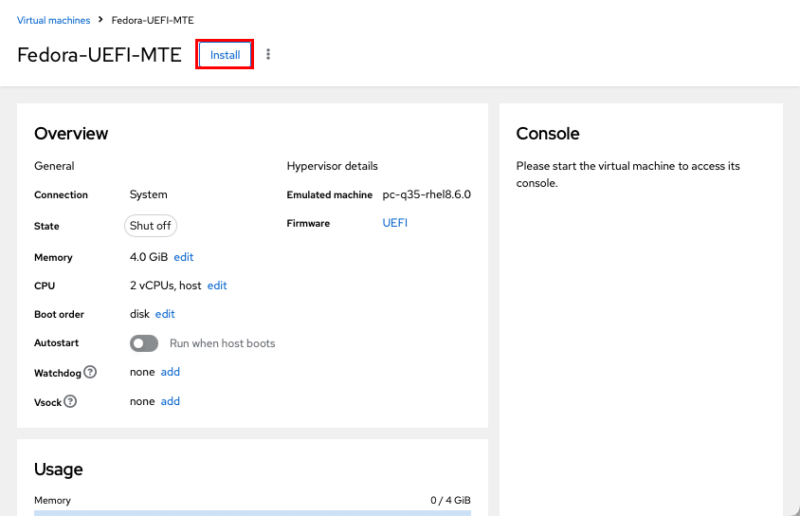Edit the Memory setting
Screen dimensions: 800x516
184,257
